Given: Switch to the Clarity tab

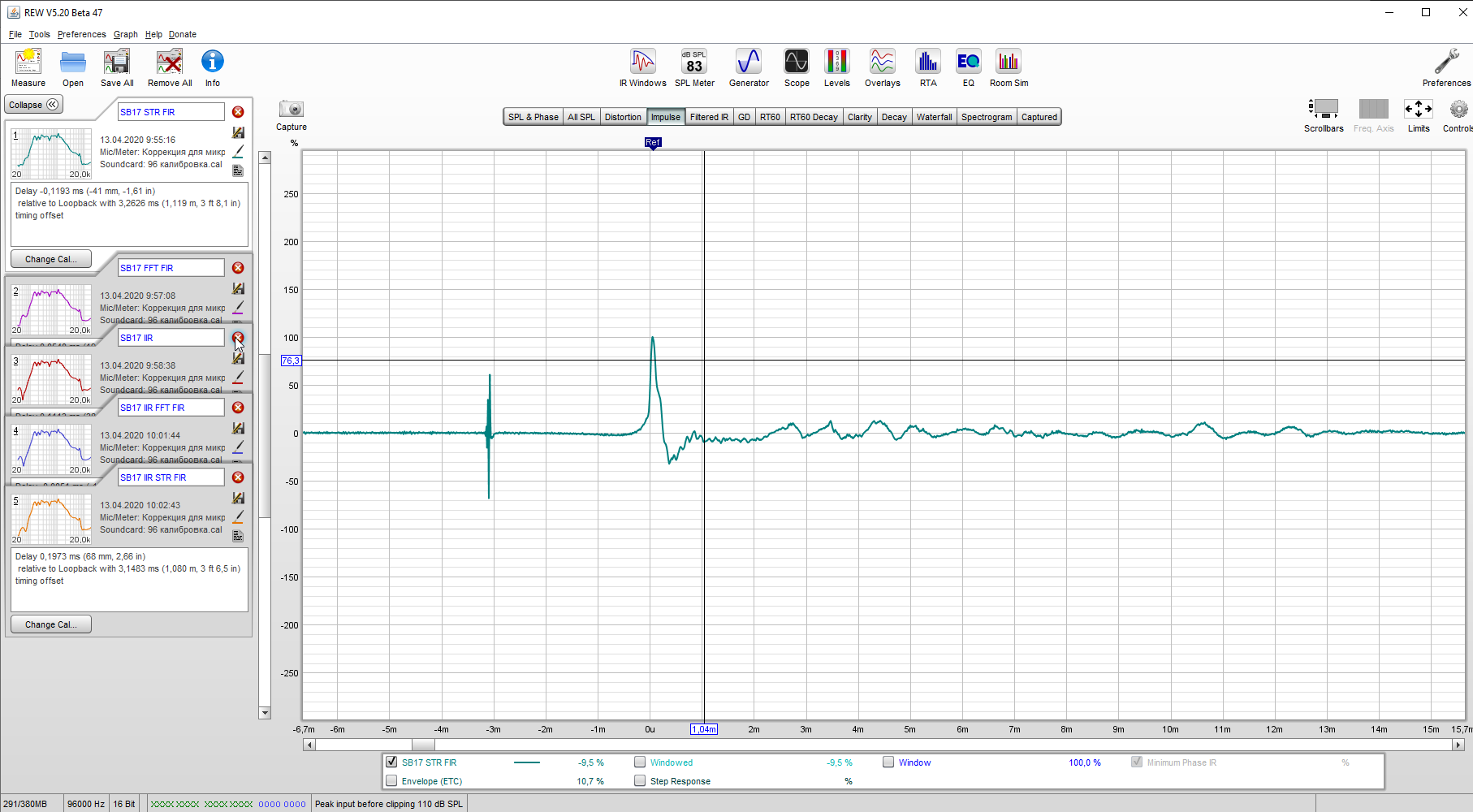Looking at the screenshot, I should point(860,117).
